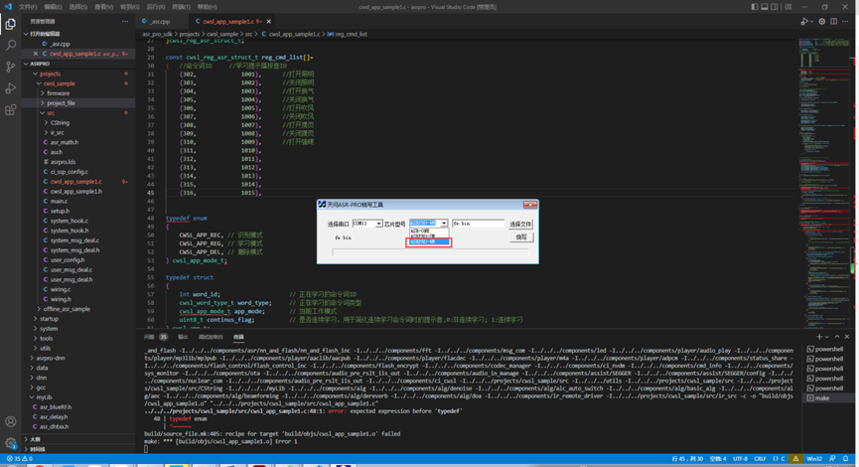Open the 帮助 (Help) menu
The image size is (859, 467).
pos(207,7)
